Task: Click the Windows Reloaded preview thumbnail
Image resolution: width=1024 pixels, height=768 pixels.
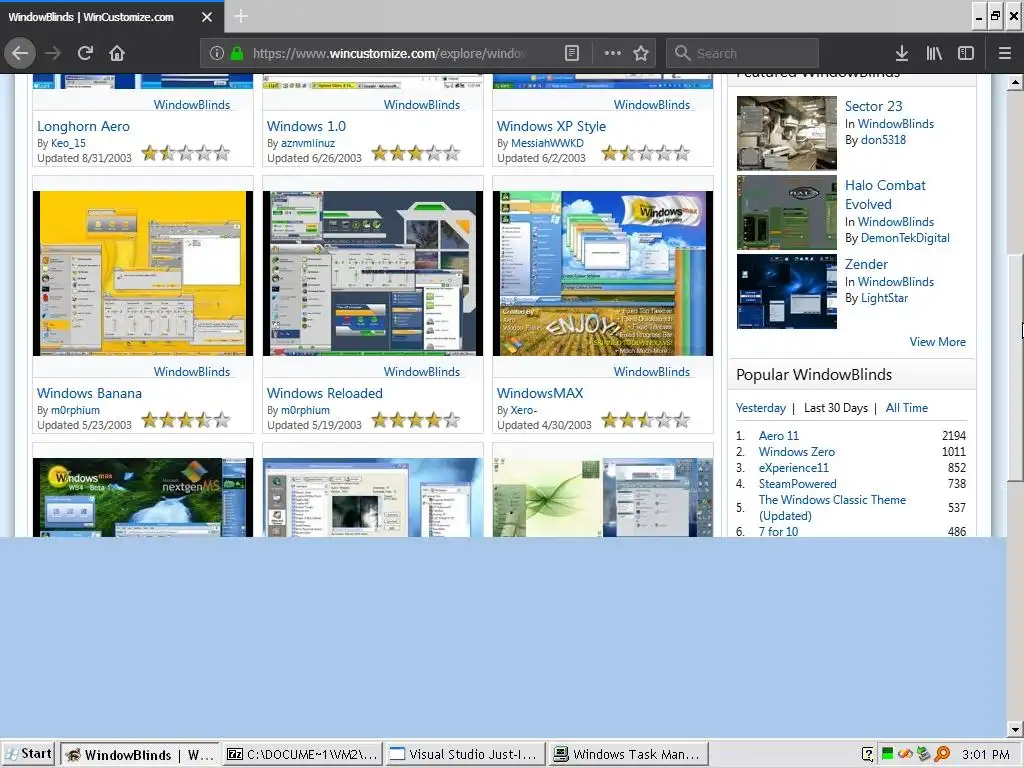Action: 373,273
